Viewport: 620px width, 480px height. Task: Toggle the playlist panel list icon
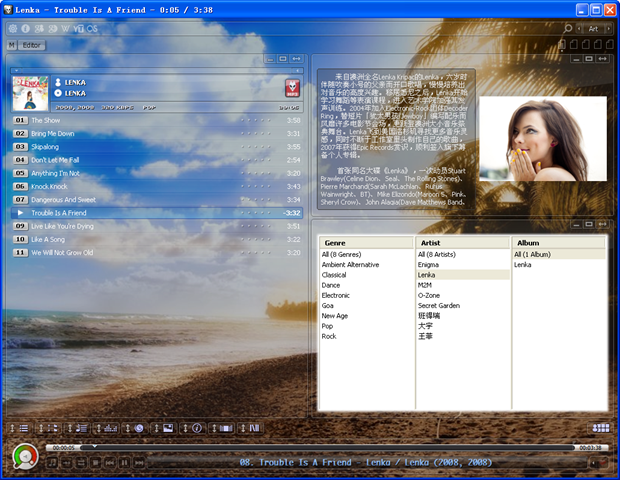tap(24, 428)
